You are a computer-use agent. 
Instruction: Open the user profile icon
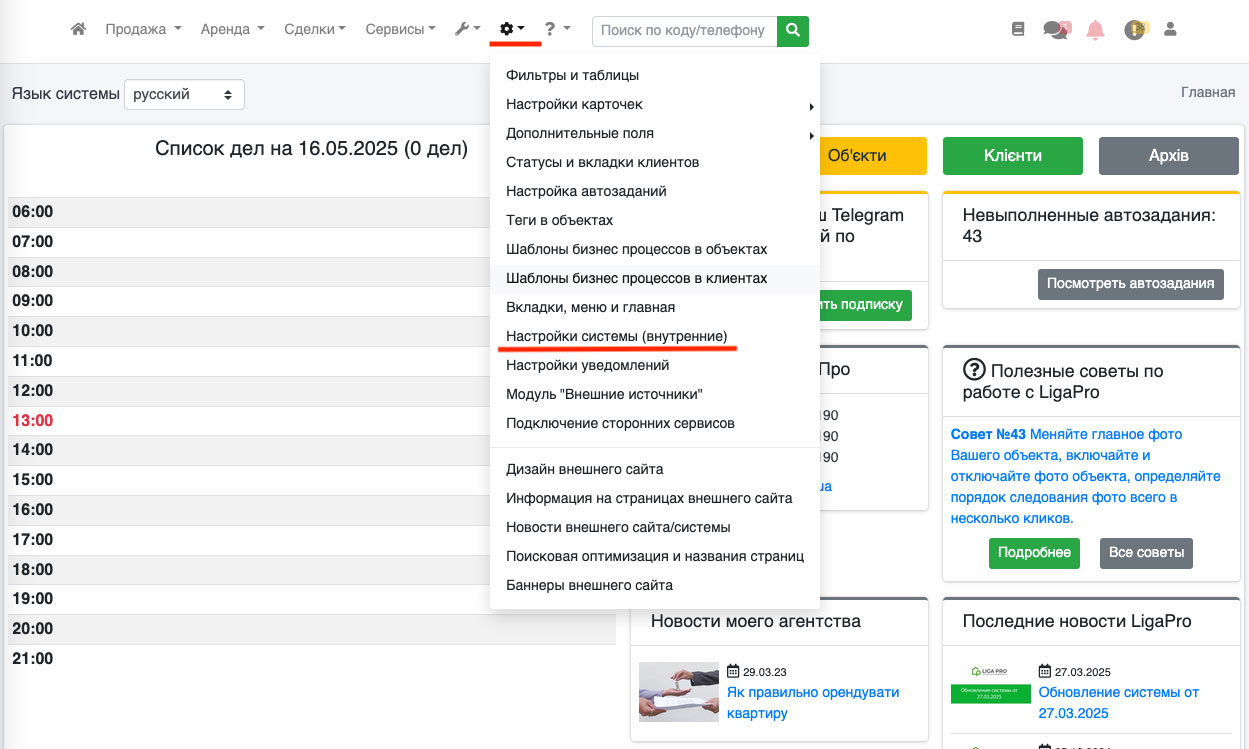pyautogui.click(x=1170, y=30)
